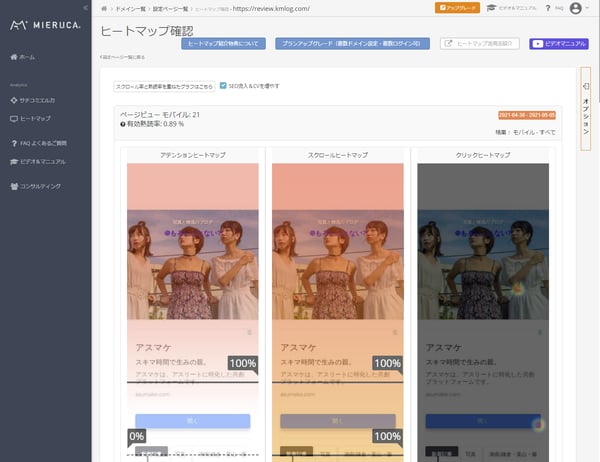Click the スクロールヒートマップ preview image

(338, 312)
